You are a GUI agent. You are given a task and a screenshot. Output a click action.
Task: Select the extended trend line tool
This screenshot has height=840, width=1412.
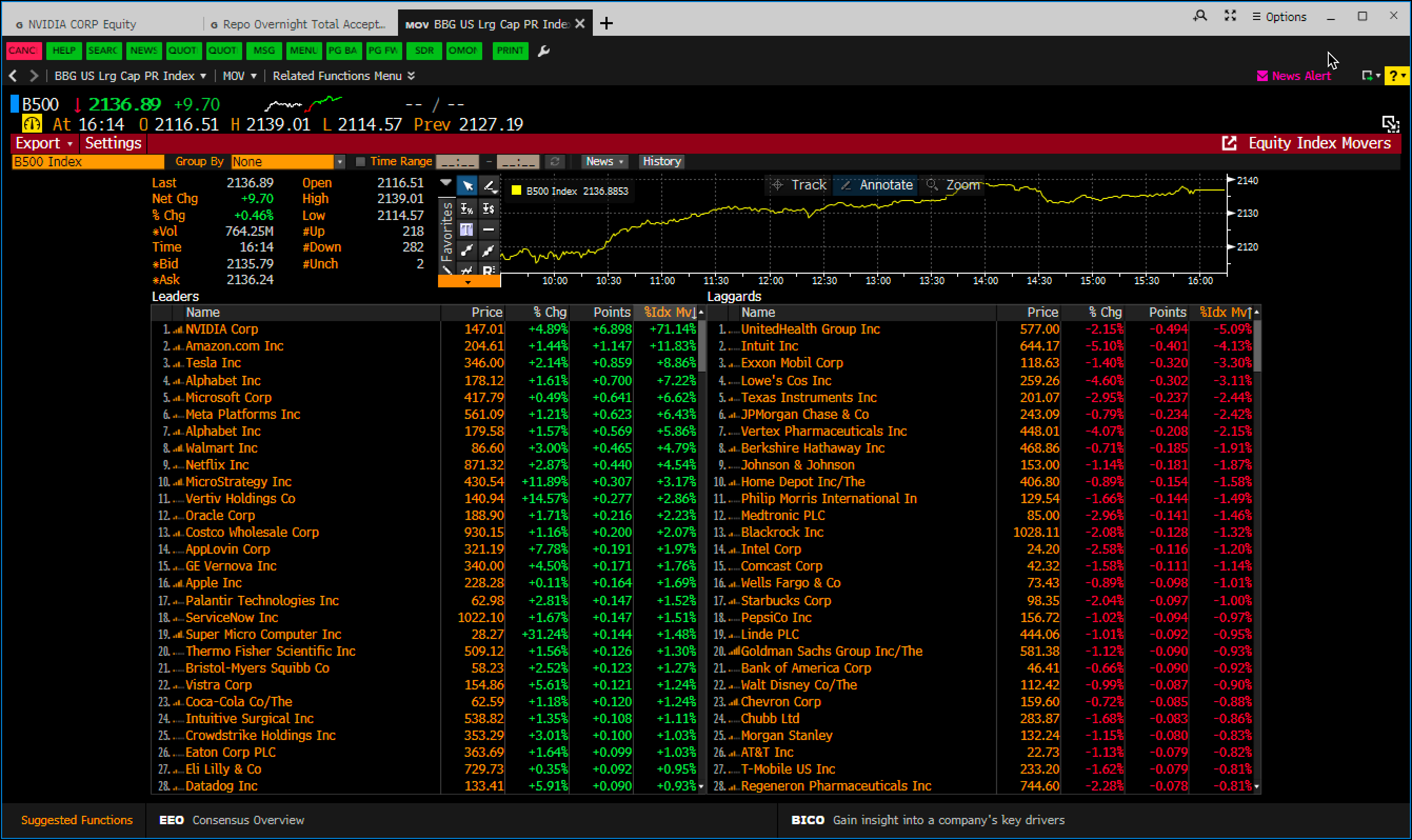tap(489, 250)
